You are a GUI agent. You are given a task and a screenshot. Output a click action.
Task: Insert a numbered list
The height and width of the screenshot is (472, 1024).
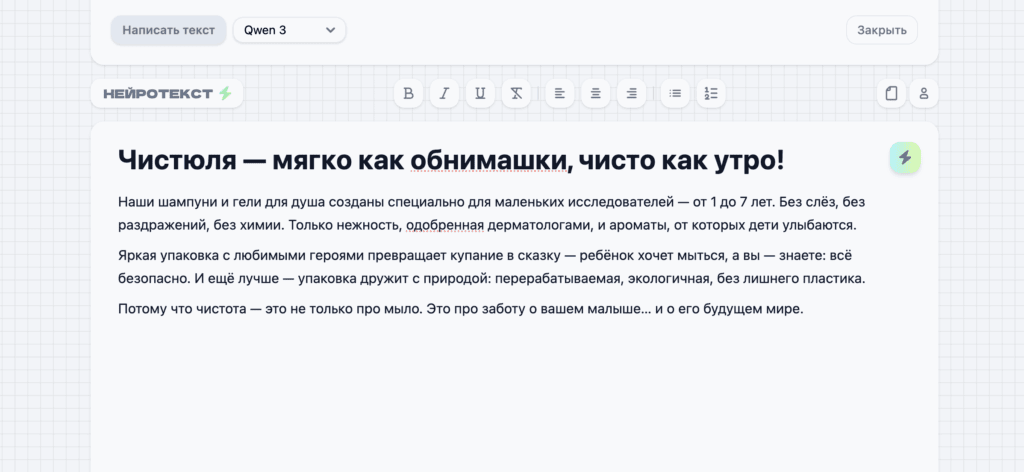click(711, 93)
